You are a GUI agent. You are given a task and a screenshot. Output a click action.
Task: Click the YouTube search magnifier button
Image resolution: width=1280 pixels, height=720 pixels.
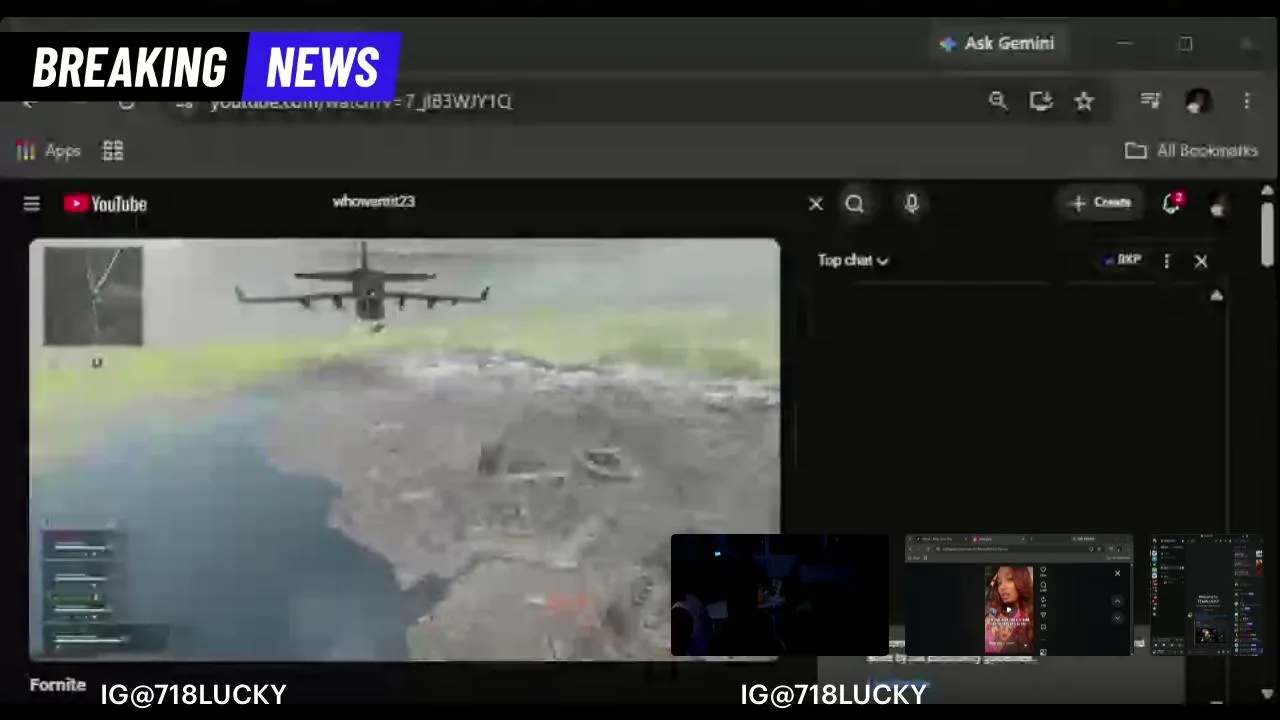coord(854,204)
